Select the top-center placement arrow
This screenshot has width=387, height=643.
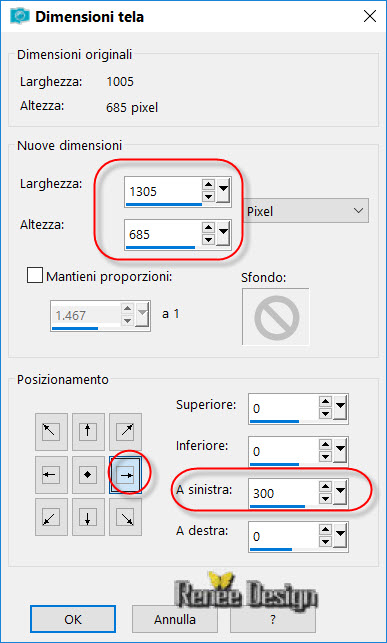point(88,432)
